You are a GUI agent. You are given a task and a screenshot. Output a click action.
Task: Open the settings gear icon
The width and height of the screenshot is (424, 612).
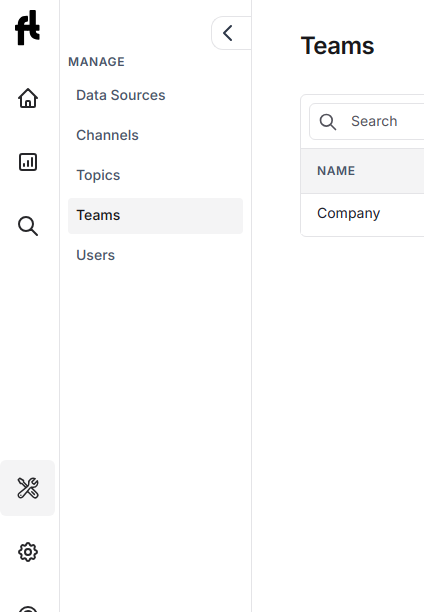pos(28,552)
